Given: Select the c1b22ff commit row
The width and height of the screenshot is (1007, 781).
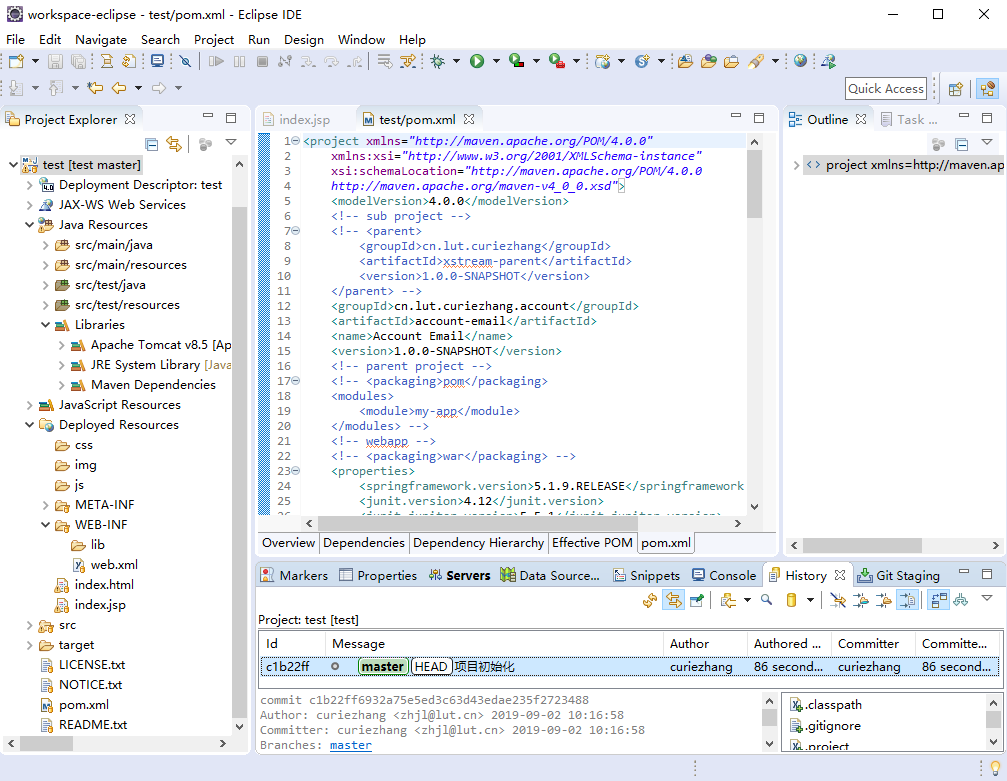Looking at the screenshot, I should tap(629, 667).
